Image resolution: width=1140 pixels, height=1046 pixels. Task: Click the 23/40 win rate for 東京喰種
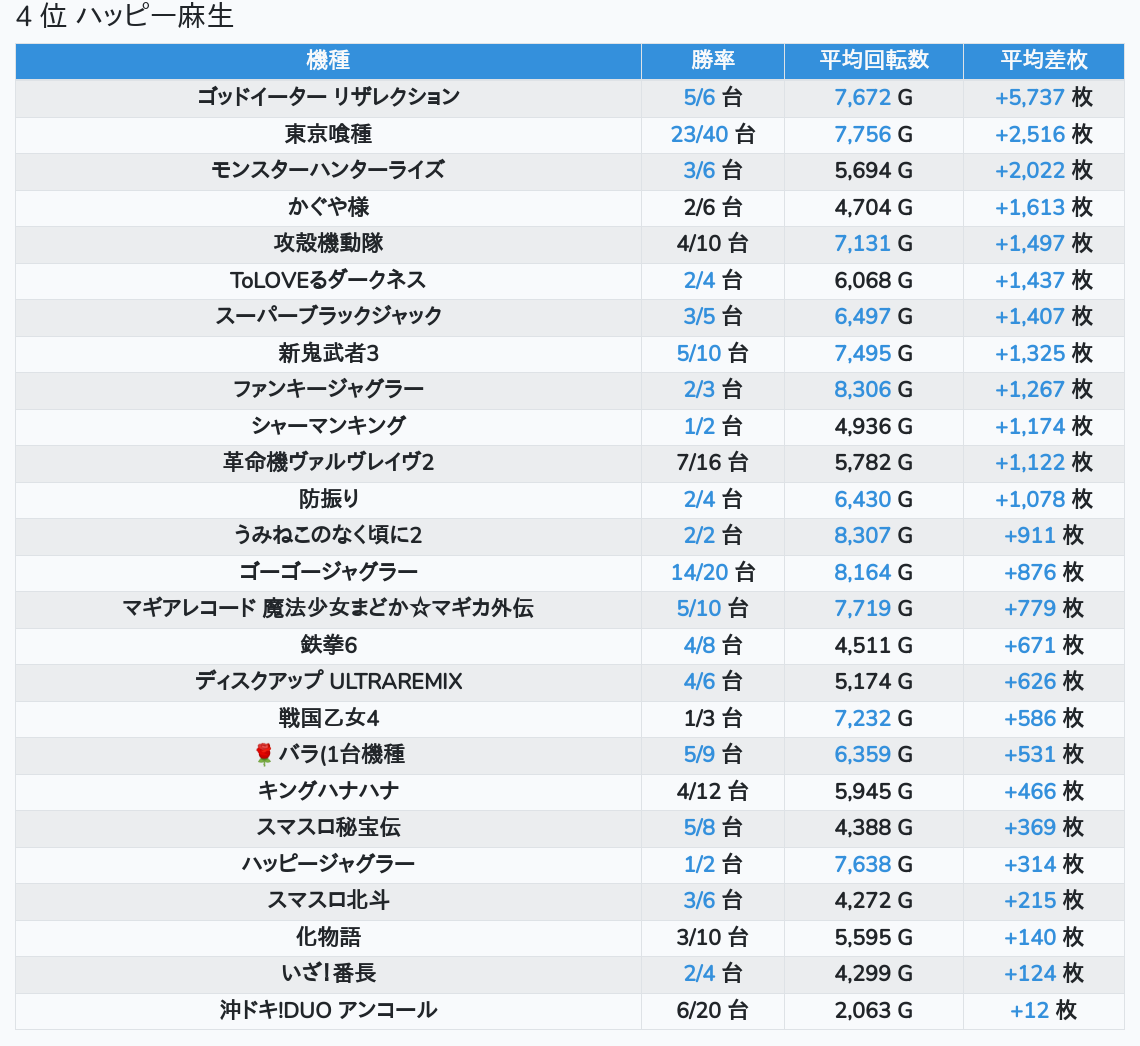(700, 134)
